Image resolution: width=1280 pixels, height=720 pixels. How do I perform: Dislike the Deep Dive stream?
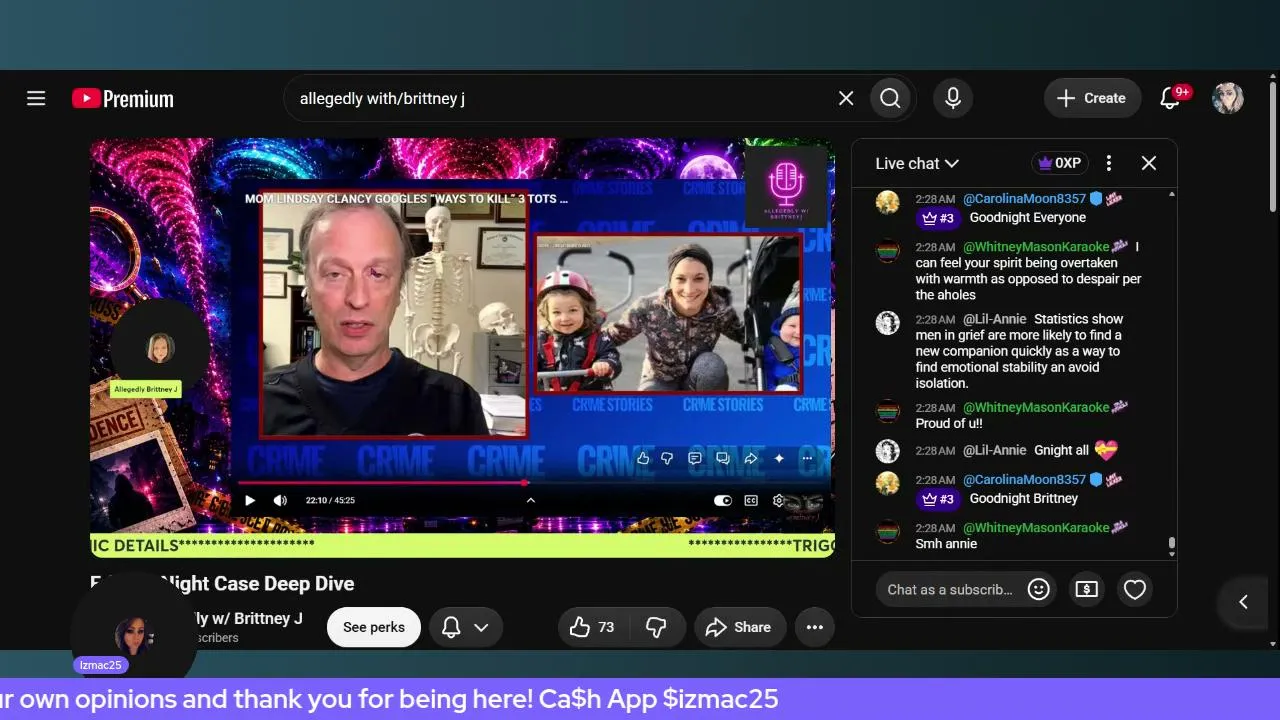(x=656, y=627)
